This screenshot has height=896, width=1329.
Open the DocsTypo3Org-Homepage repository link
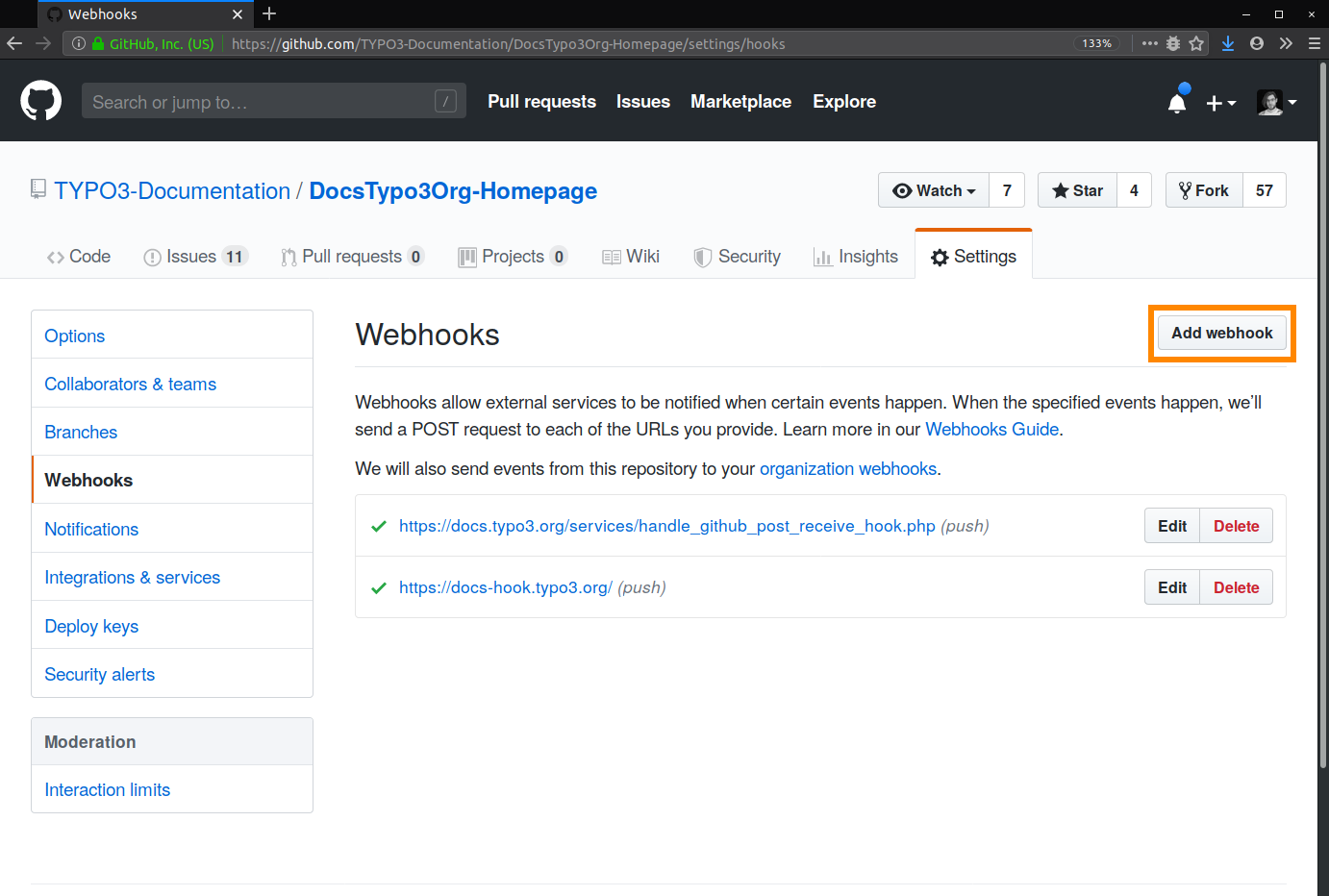tap(453, 190)
